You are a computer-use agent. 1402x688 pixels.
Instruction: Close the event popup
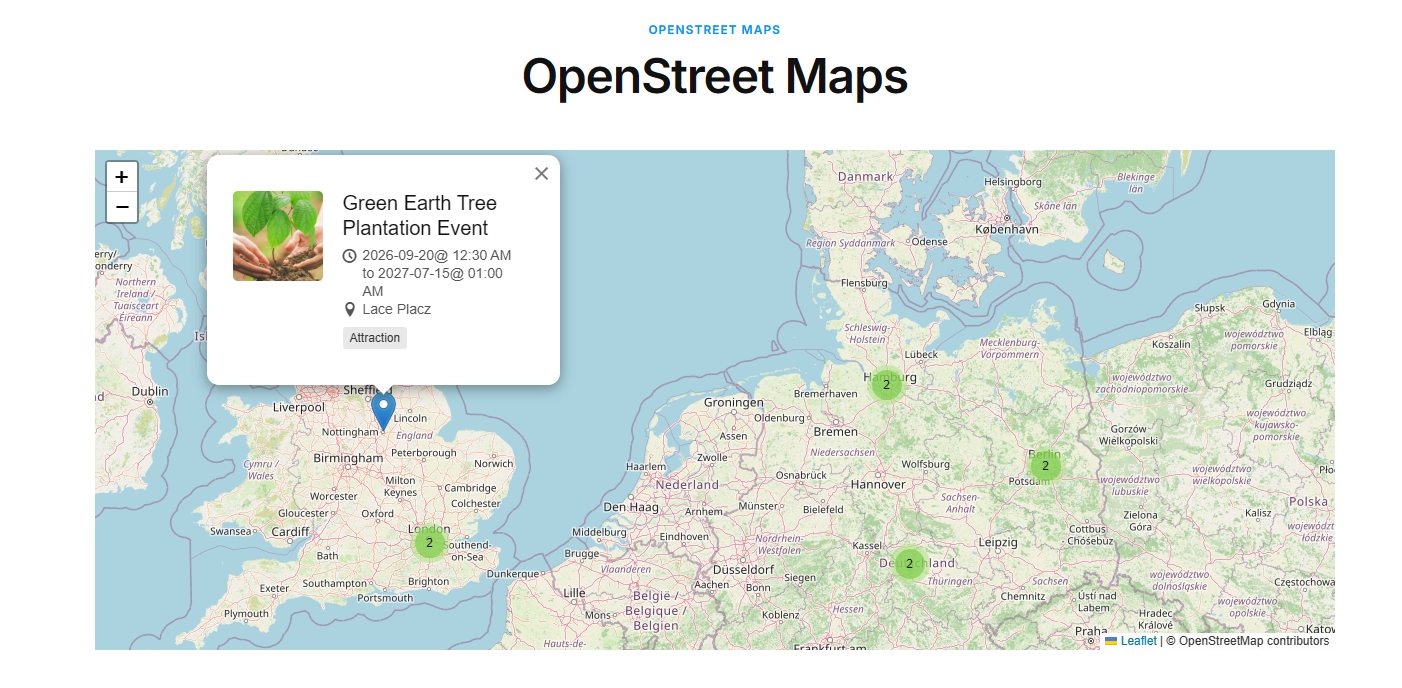[542, 174]
